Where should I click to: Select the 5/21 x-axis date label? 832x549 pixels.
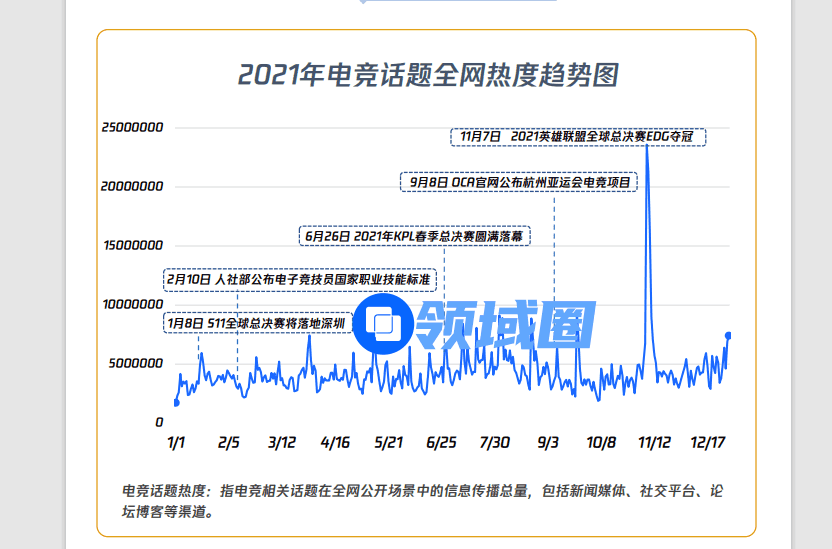coord(387,442)
